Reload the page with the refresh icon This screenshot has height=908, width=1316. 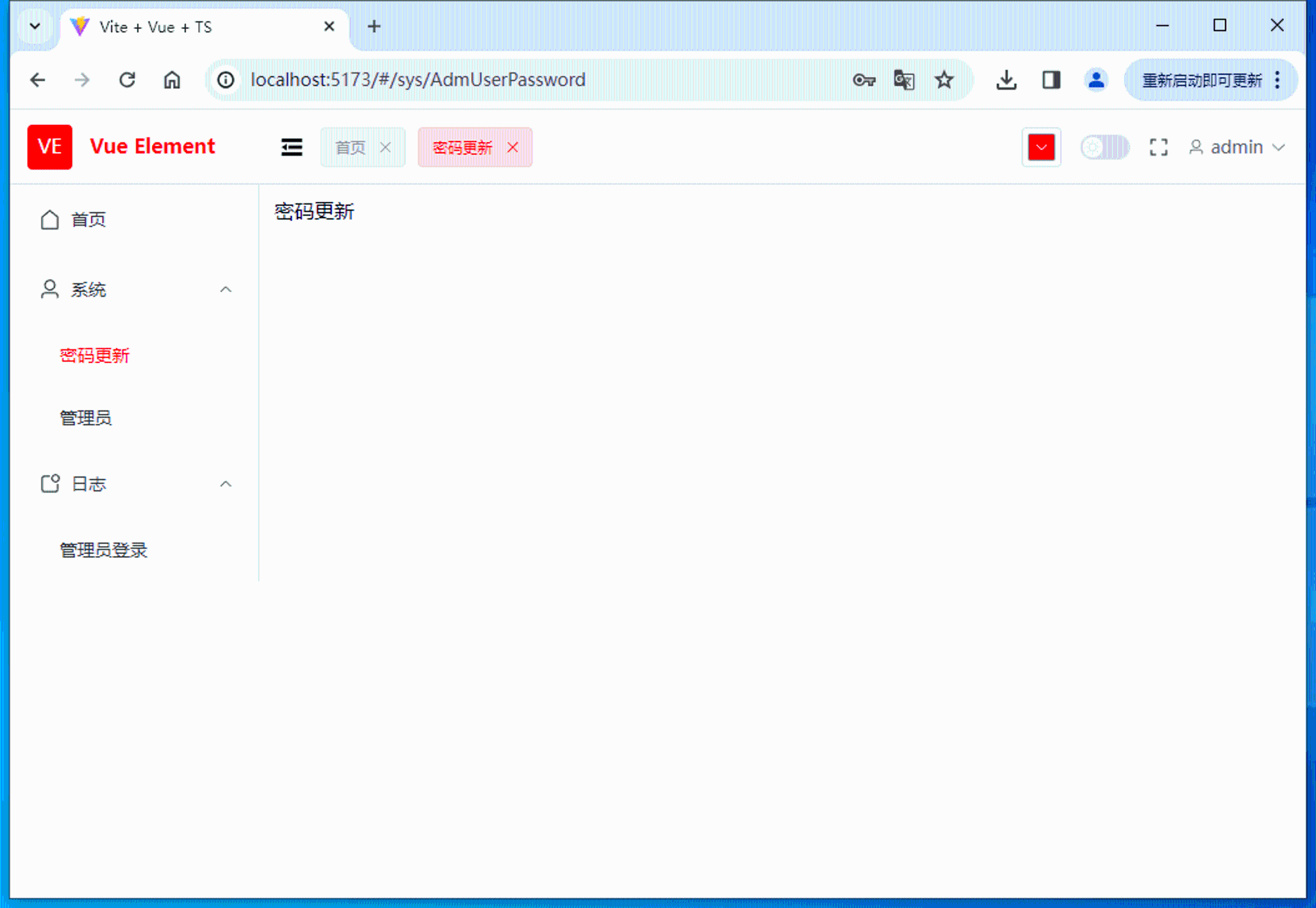point(127,80)
